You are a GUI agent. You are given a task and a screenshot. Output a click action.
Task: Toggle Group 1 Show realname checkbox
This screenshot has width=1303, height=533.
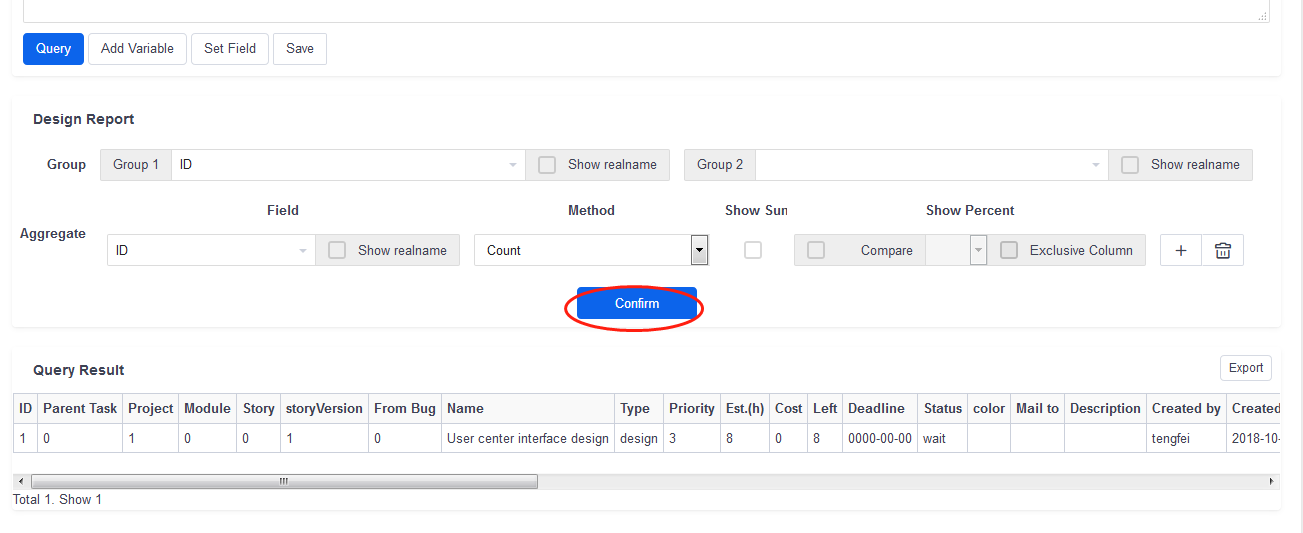click(547, 165)
